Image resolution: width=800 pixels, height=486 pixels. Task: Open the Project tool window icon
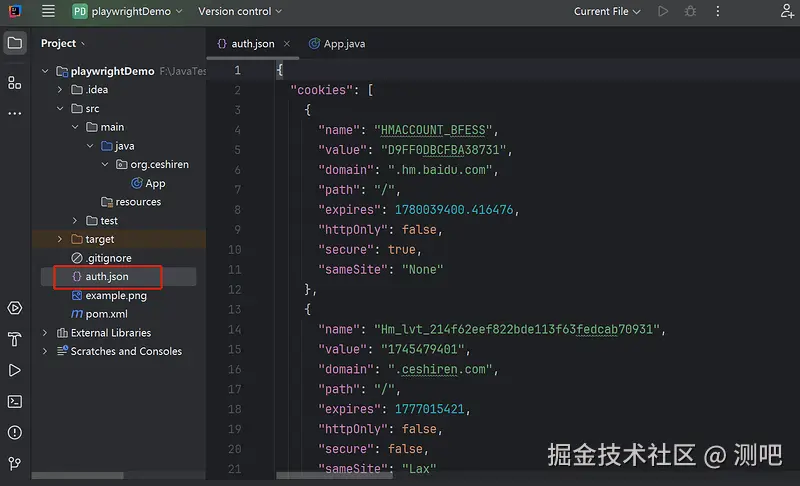[15, 43]
